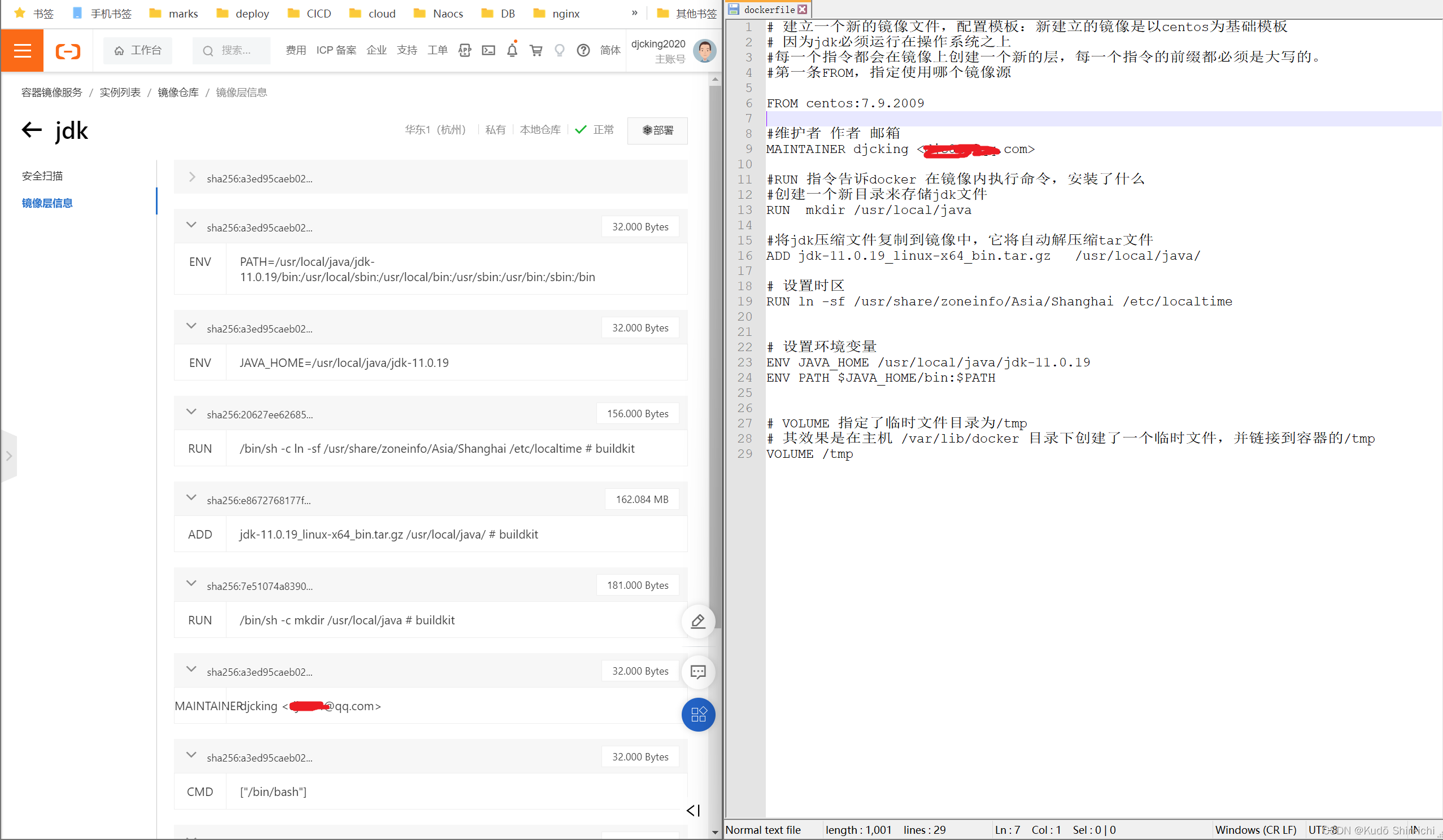Open the notifications bell icon
1443x840 pixels.
click(x=512, y=50)
